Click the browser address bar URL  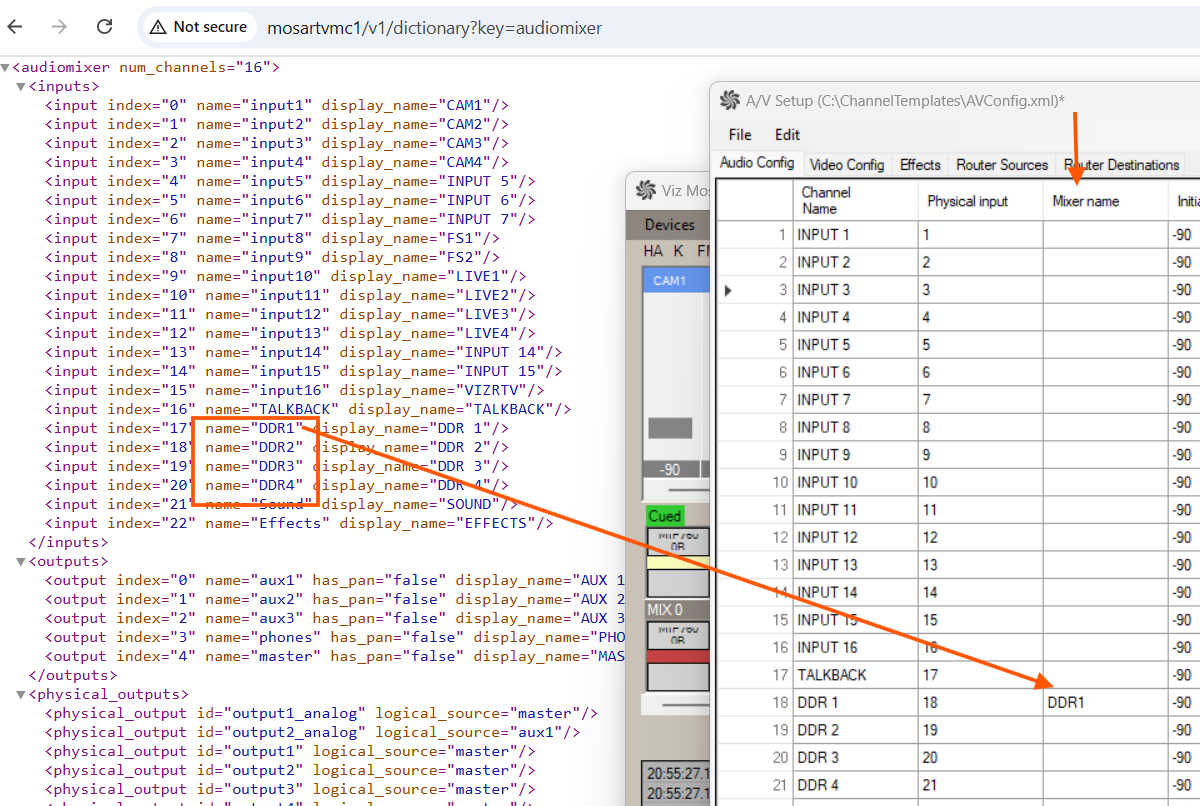point(435,28)
